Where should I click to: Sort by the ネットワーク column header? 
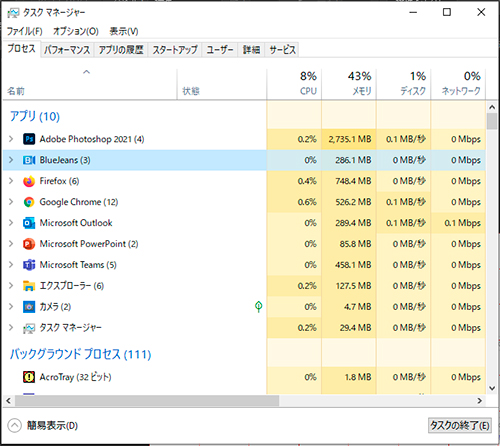(x=458, y=84)
